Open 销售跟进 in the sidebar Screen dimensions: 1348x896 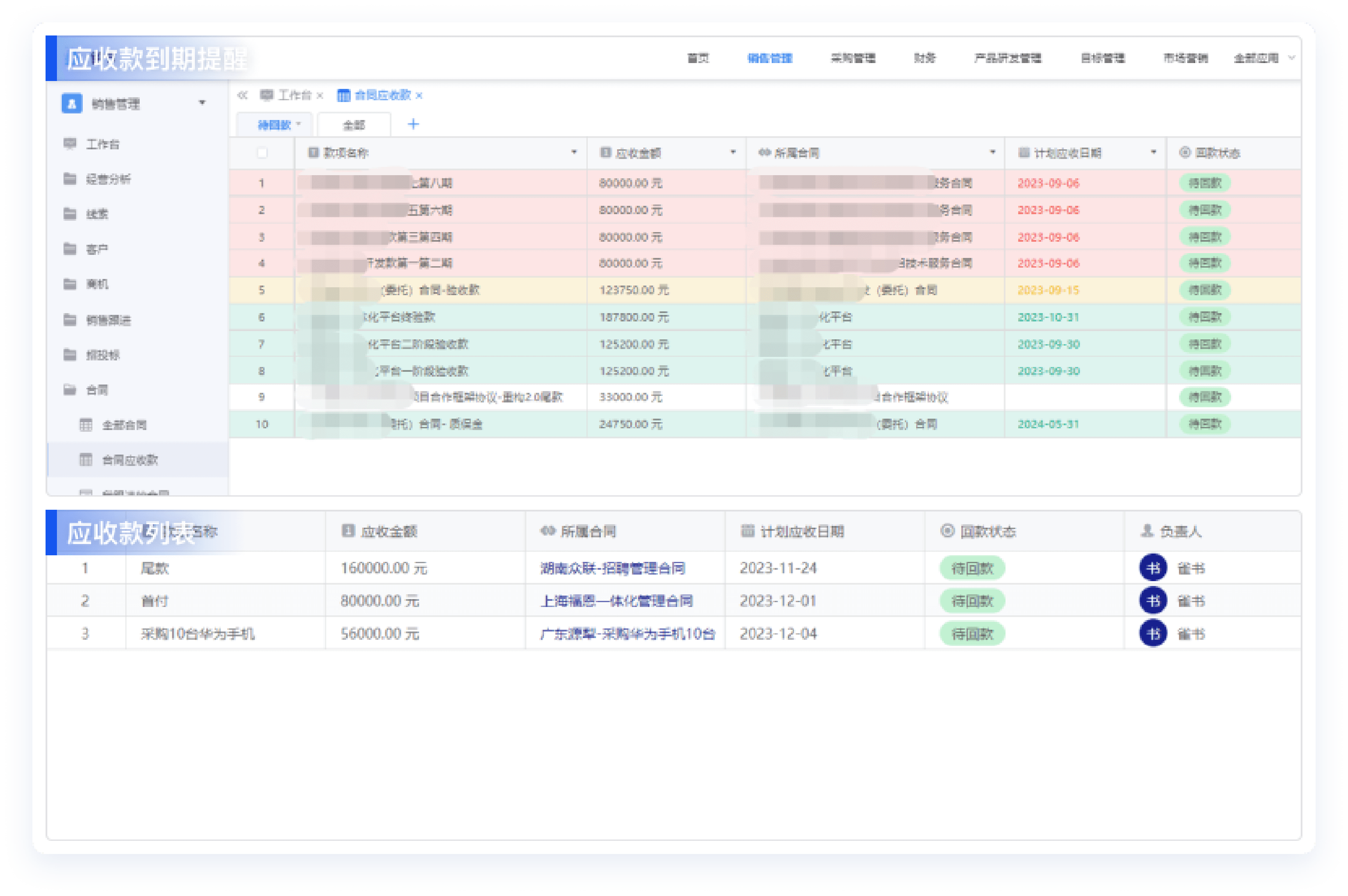[108, 319]
